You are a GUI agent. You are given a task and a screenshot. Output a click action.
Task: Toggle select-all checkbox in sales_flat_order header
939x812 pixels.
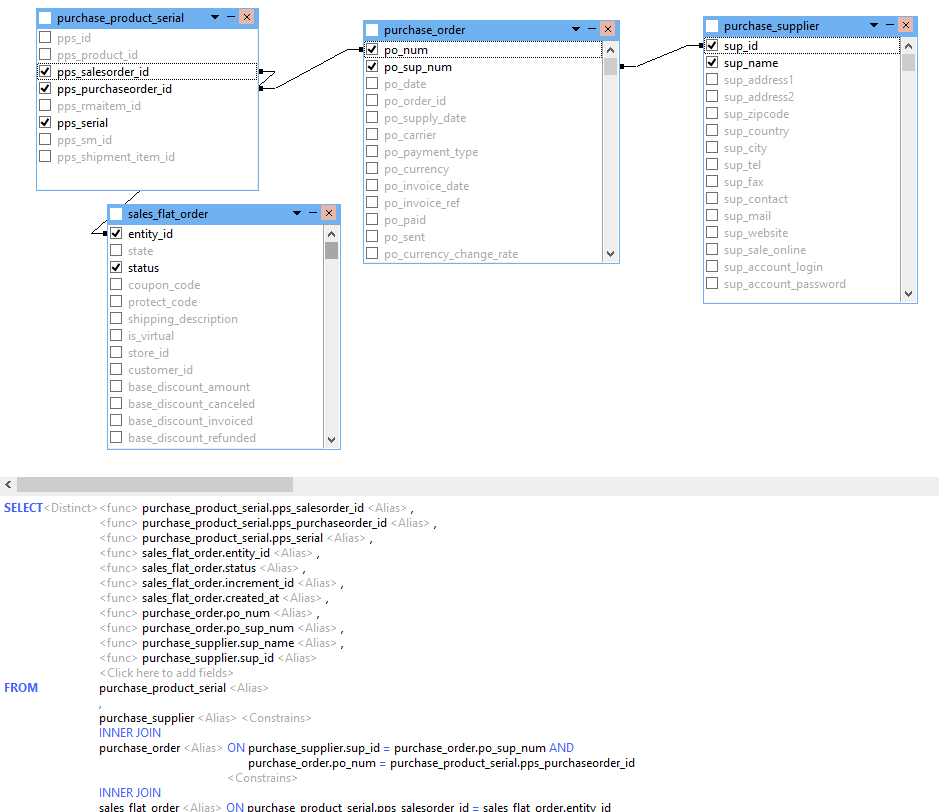(x=116, y=214)
